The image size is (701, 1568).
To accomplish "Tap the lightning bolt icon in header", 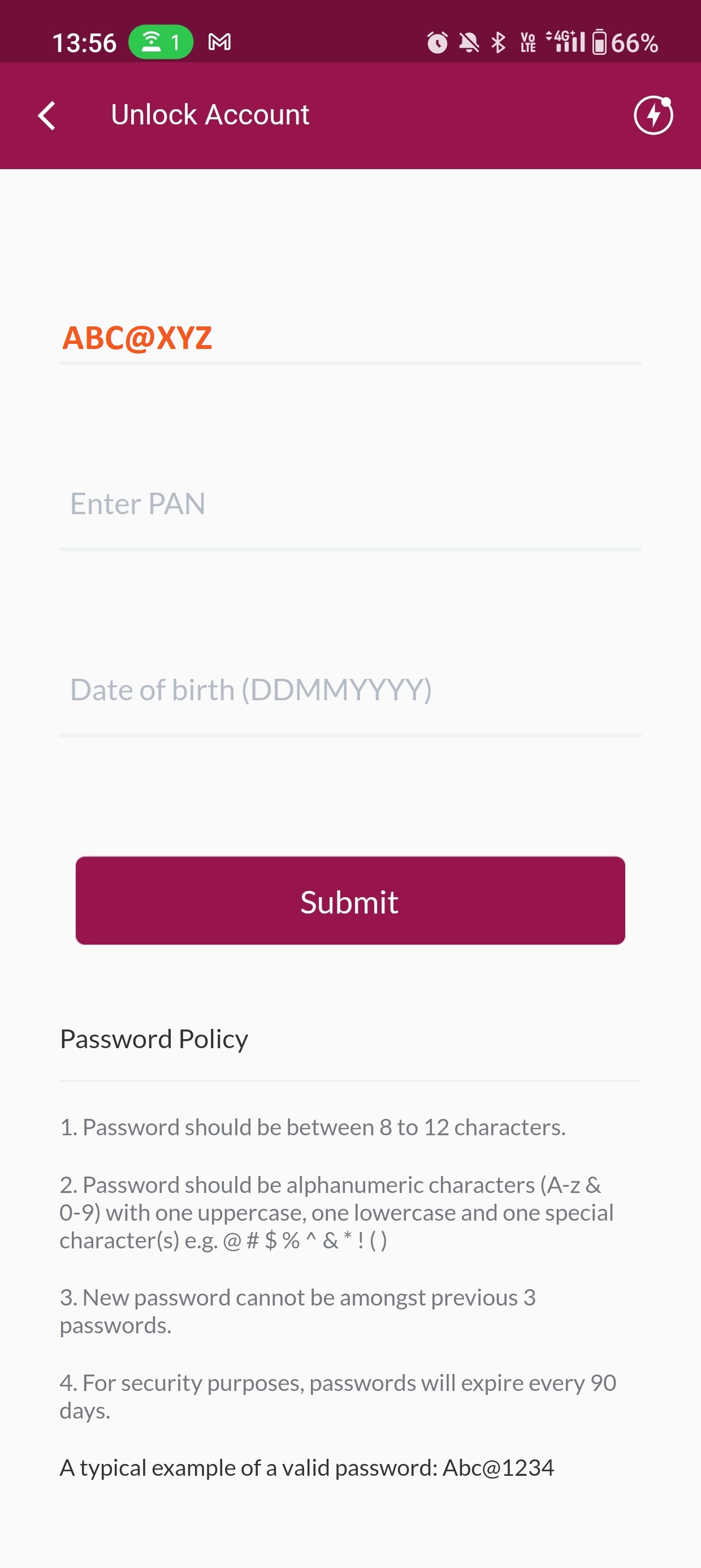I will [x=653, y=114].
